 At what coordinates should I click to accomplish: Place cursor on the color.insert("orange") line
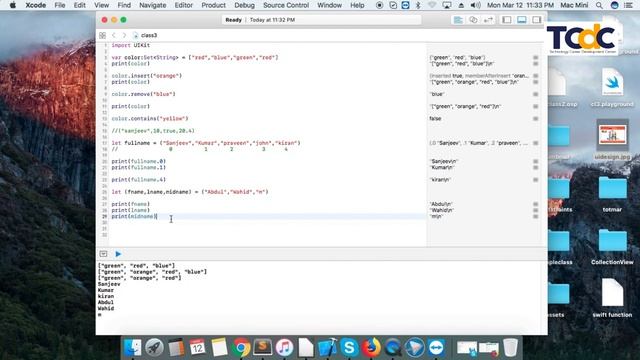(x=147, y=76)
